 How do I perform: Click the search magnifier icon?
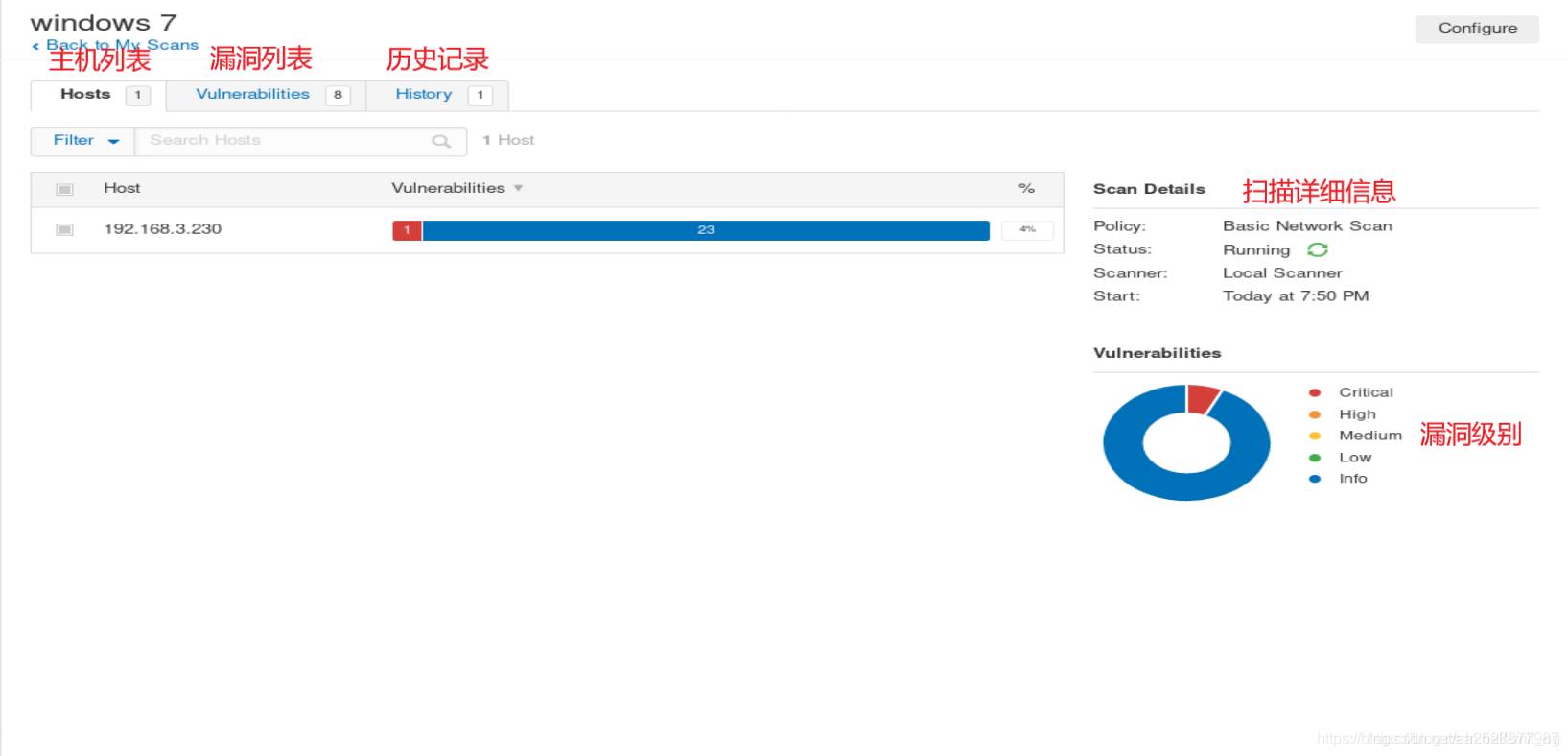tap(441, 141)
